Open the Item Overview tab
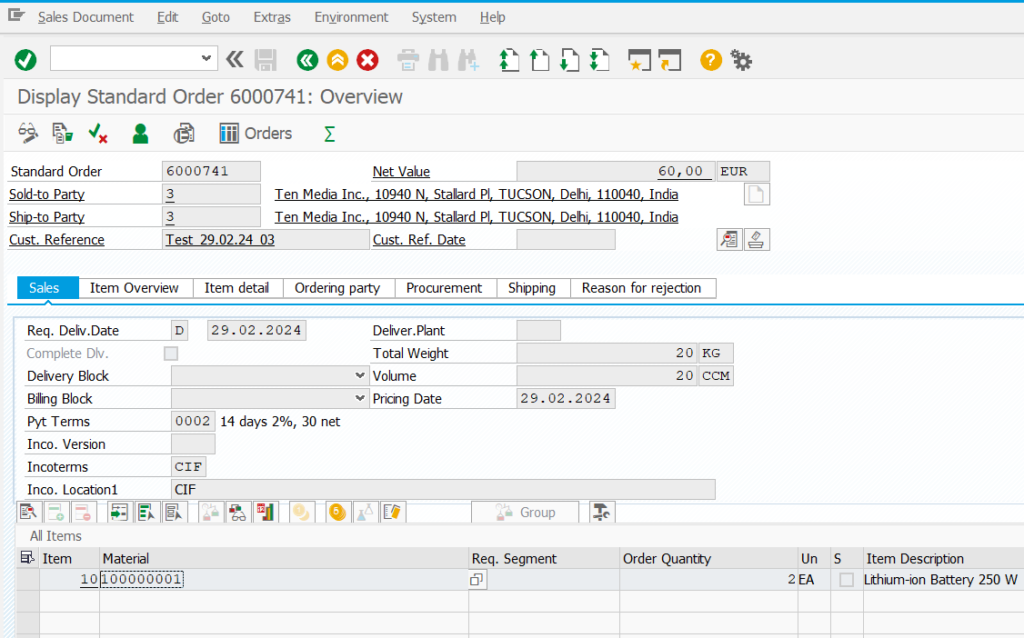Screen dimensions: 1024x638 [134, 288]
